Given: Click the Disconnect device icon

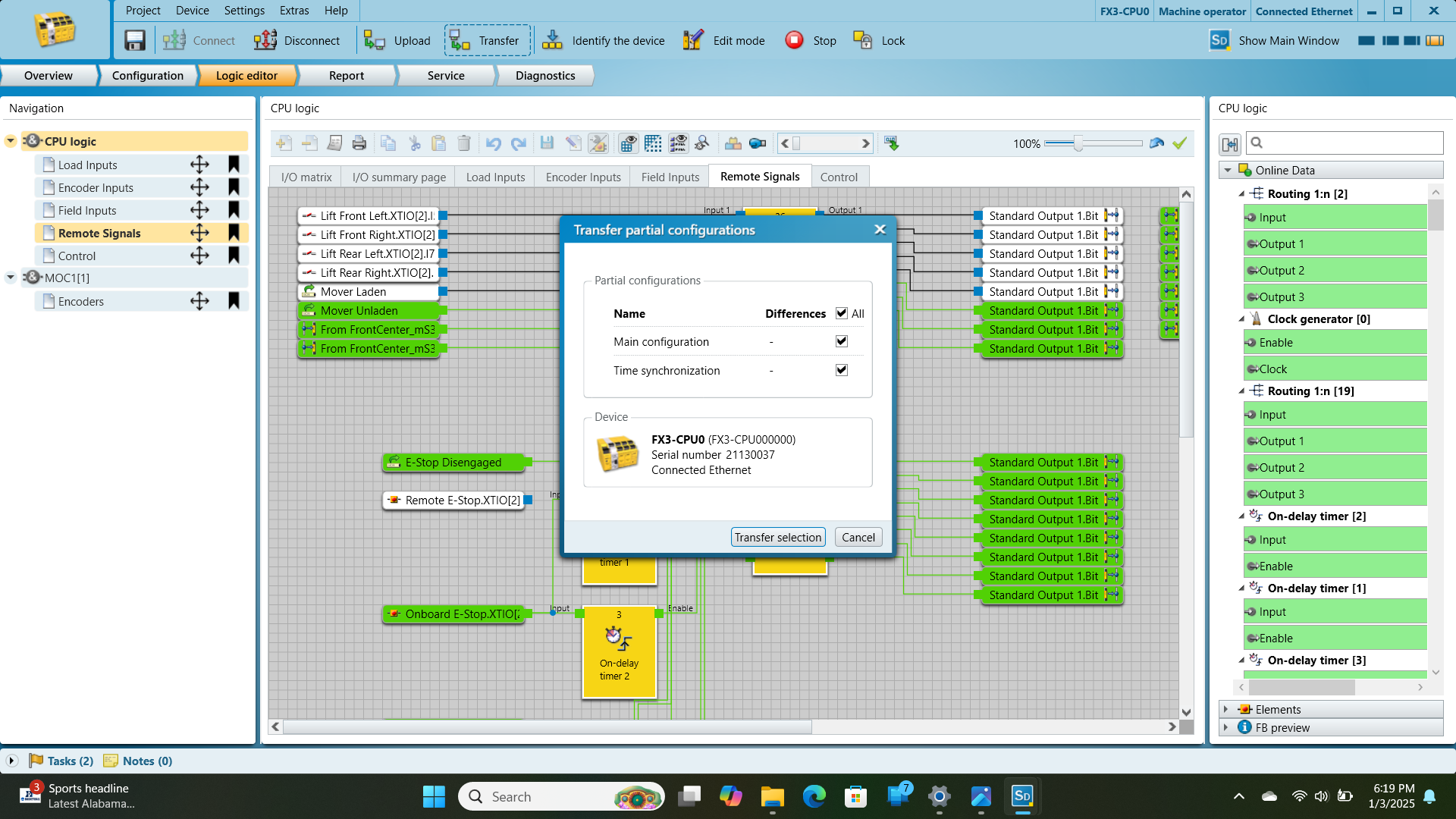Looking at the screenshot, I should (265, 40).
